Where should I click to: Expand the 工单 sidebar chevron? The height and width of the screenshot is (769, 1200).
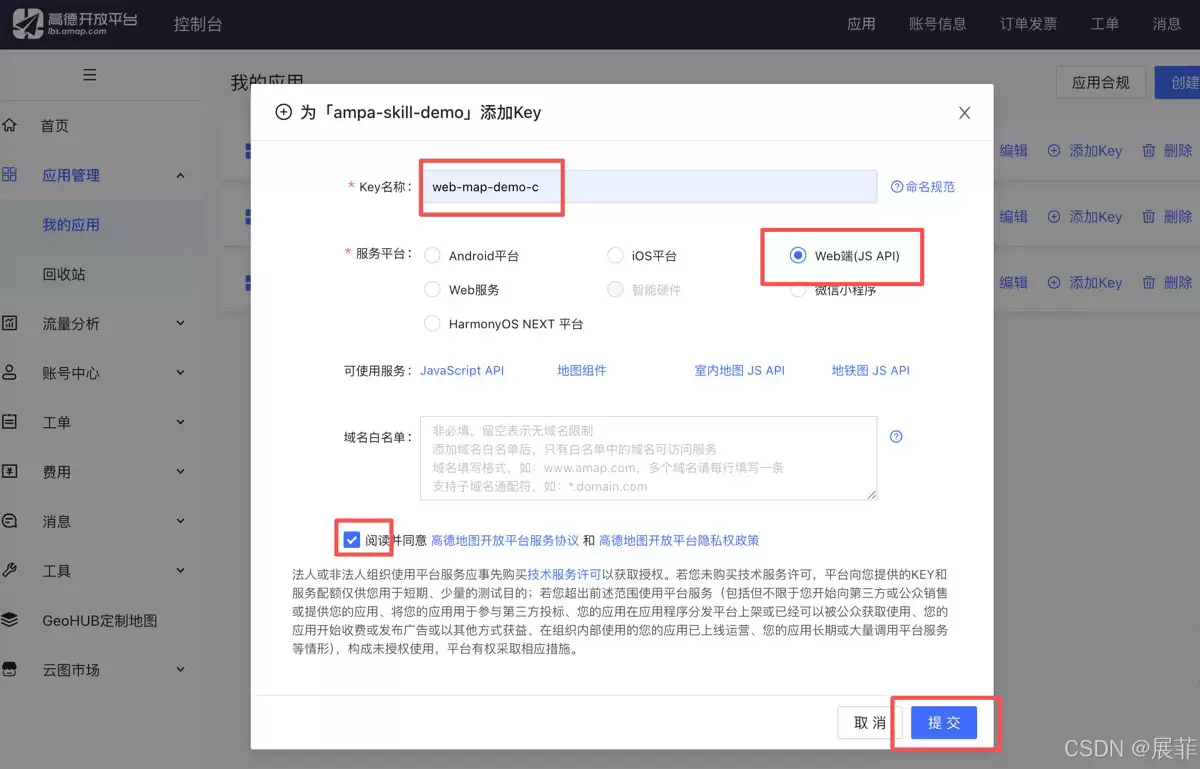coord(181,422)
